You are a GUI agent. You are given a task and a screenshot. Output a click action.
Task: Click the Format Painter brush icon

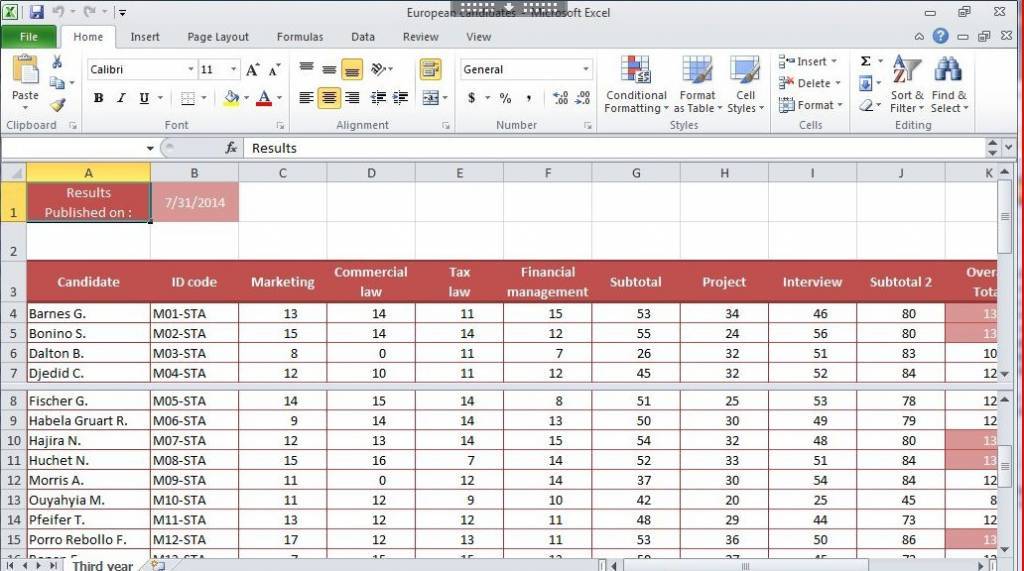(57, 105)
